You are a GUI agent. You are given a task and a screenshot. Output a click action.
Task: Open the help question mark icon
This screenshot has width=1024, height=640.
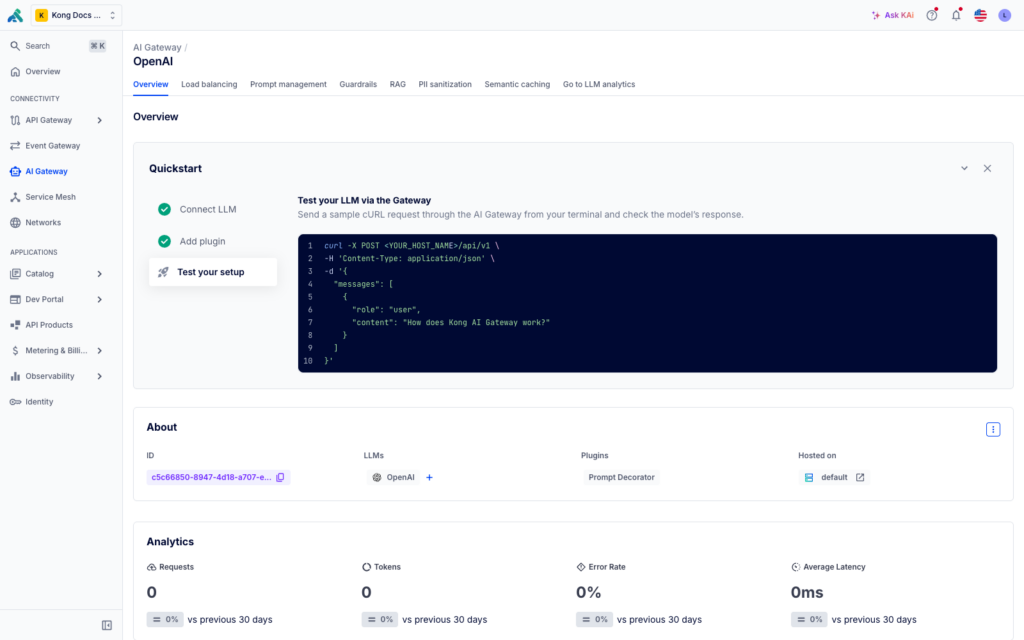pyautogui.click(x=932, y=15)
